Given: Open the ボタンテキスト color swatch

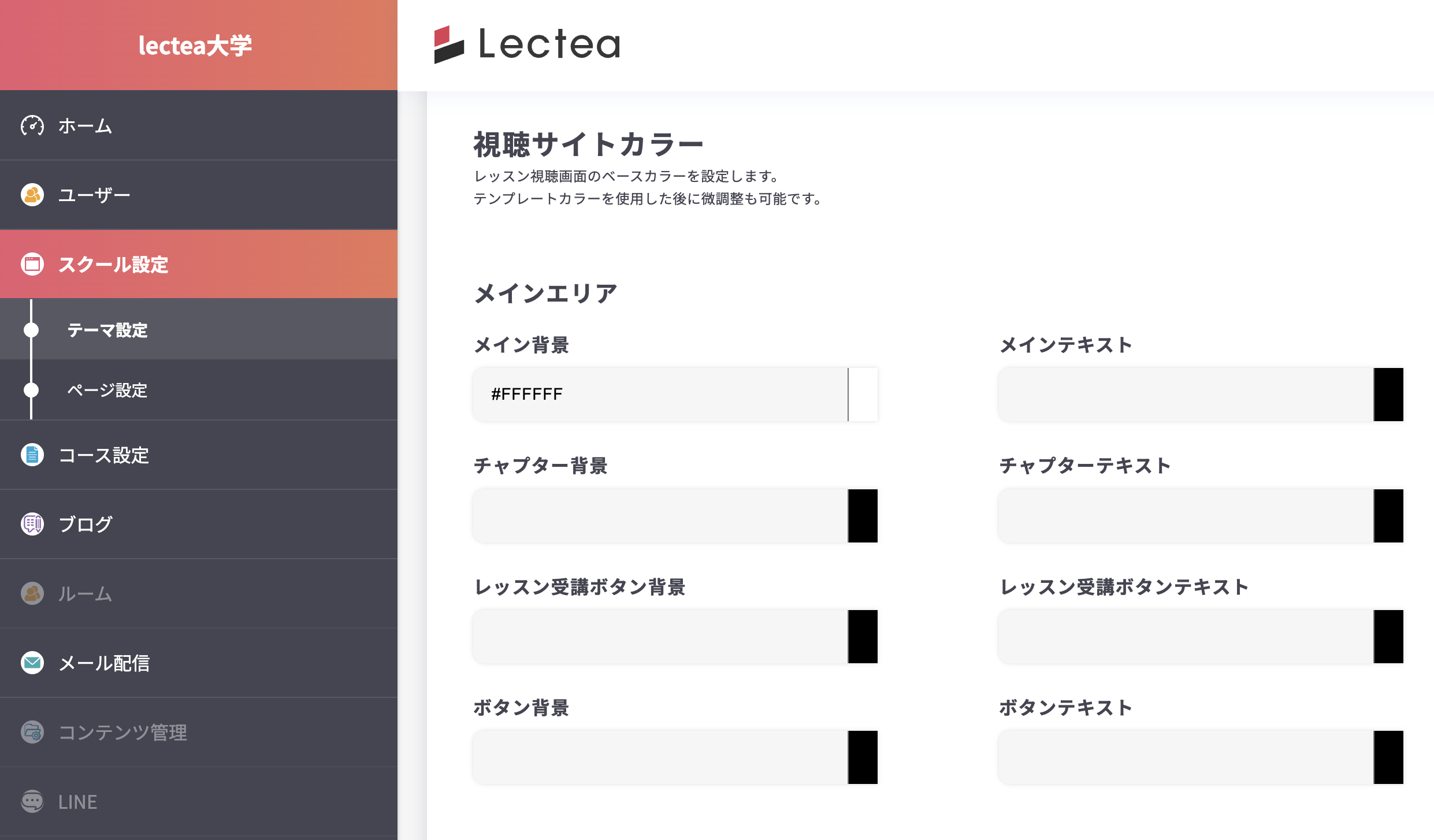Looking at the screenshot, I should click(1389, 757).
